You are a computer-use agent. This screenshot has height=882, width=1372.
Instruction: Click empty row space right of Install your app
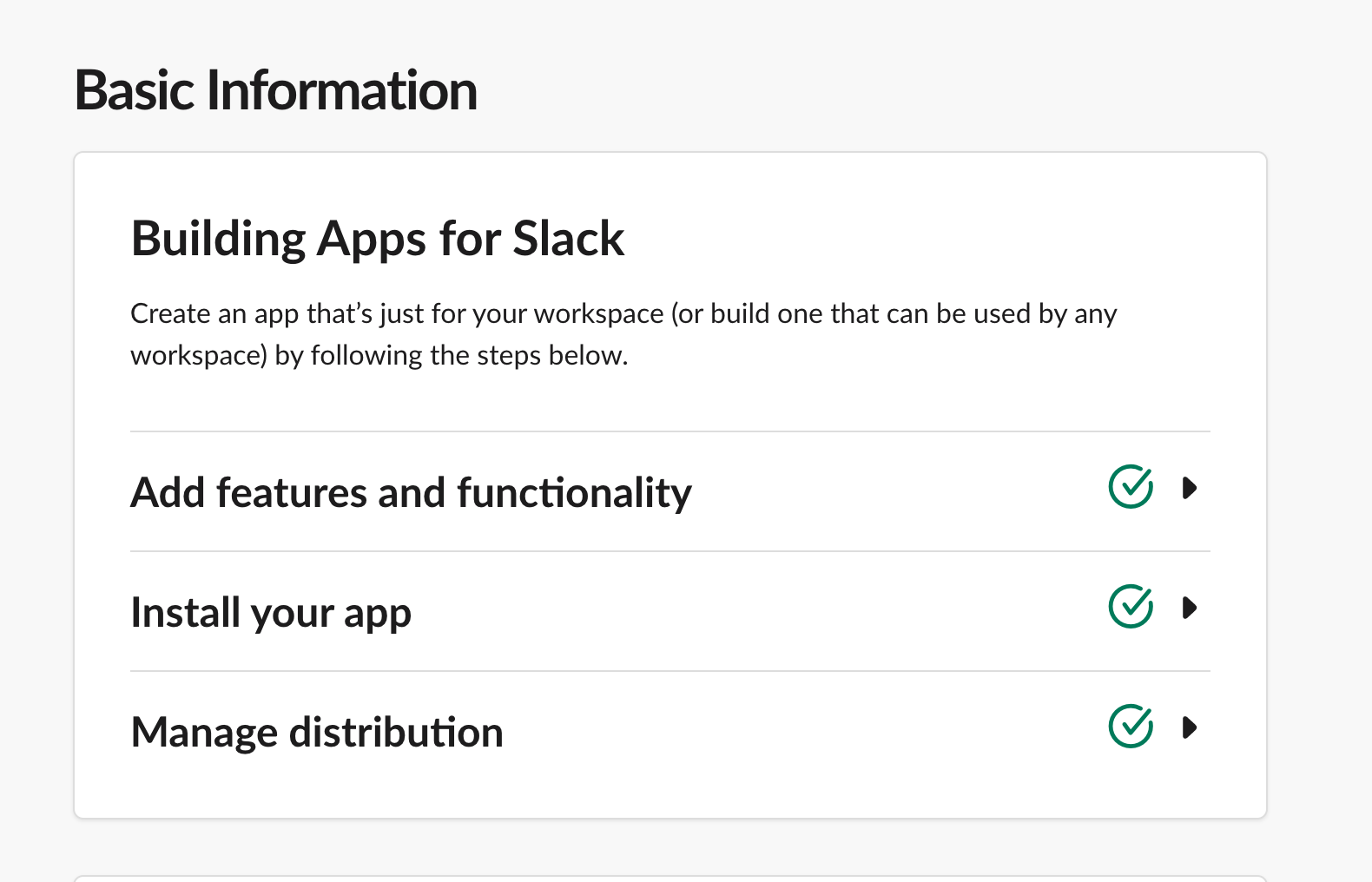click(x=755, y=612)
